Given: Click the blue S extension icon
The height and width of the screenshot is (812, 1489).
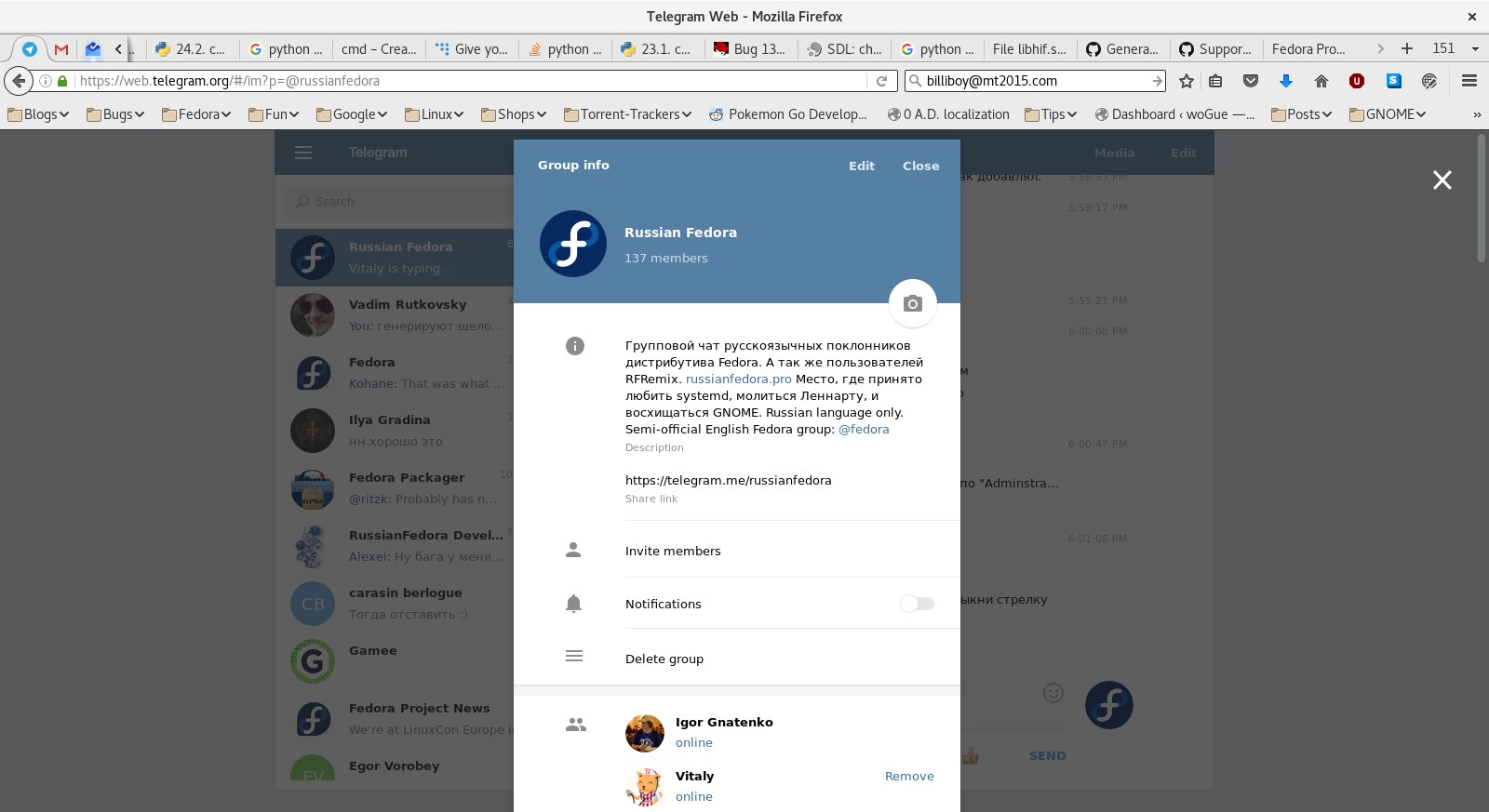Looking at the screenshot, I should click(1394, 81).
